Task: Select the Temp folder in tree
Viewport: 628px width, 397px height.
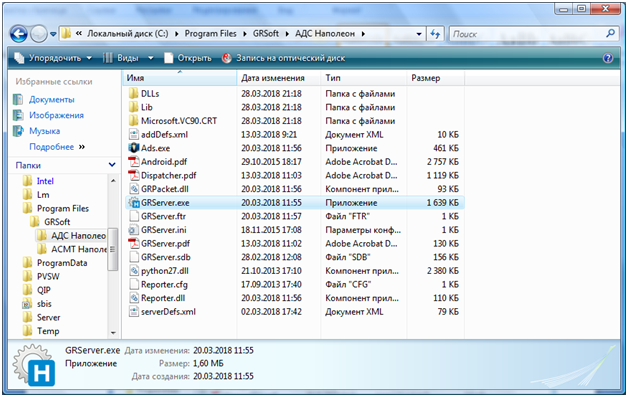Action: 48,331
